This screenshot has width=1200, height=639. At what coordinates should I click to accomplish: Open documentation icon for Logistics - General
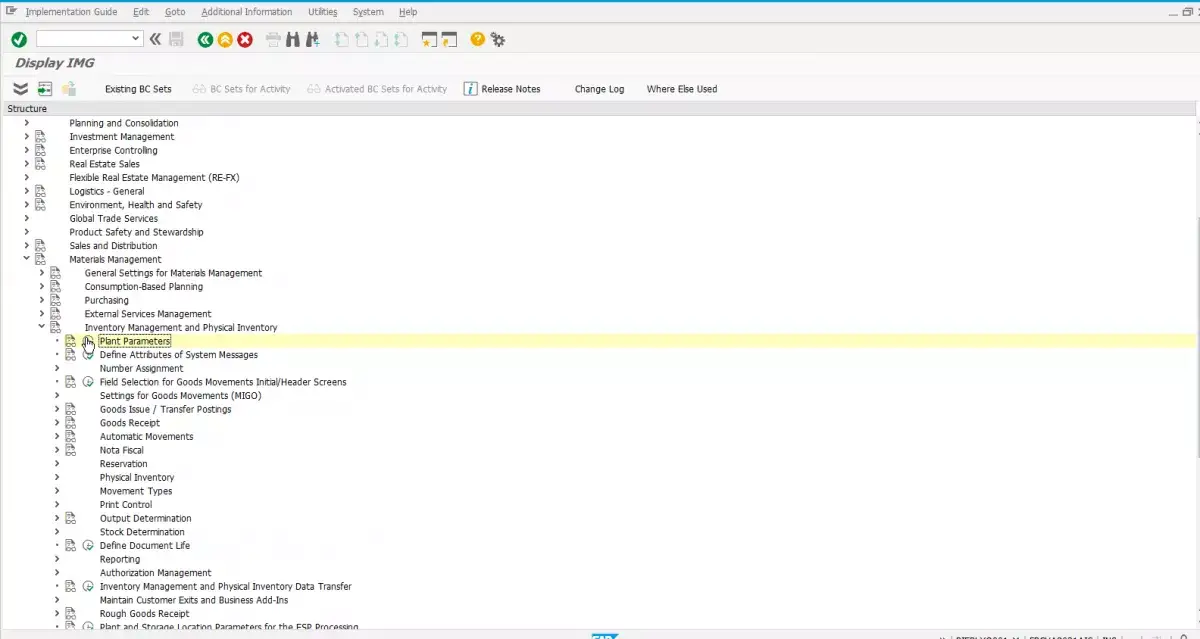click(40, 191)
